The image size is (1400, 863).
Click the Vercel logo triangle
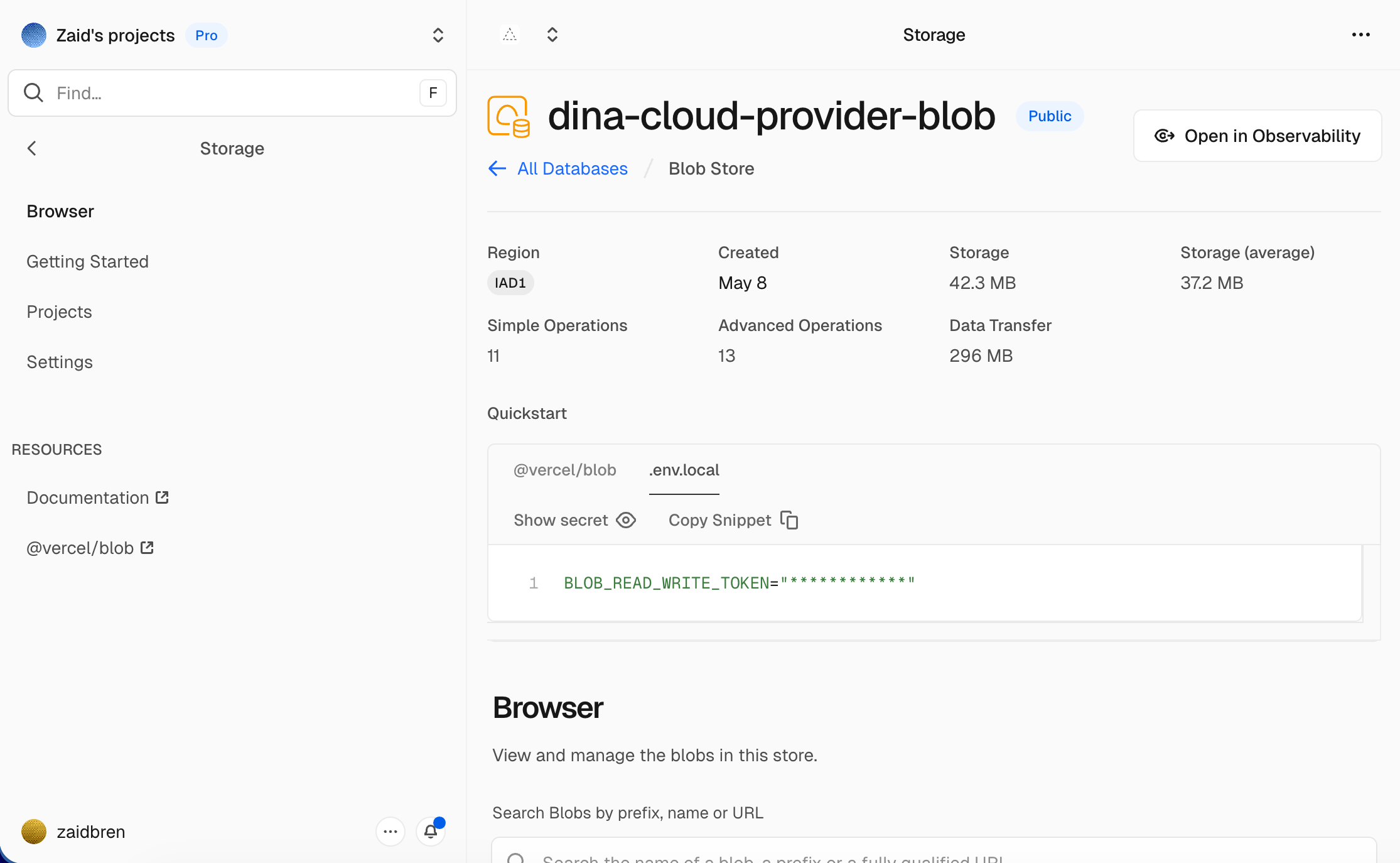click(x=510, y=35)
